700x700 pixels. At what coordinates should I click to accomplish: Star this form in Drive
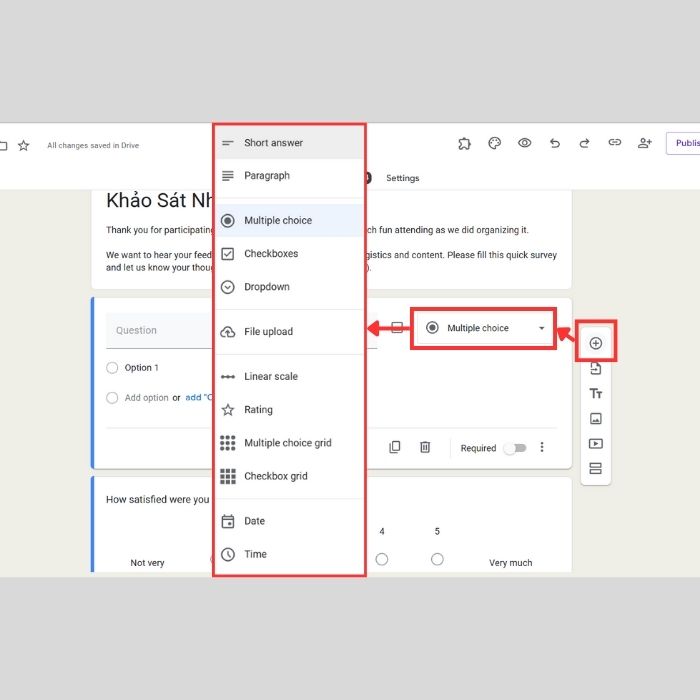point(24,145)
